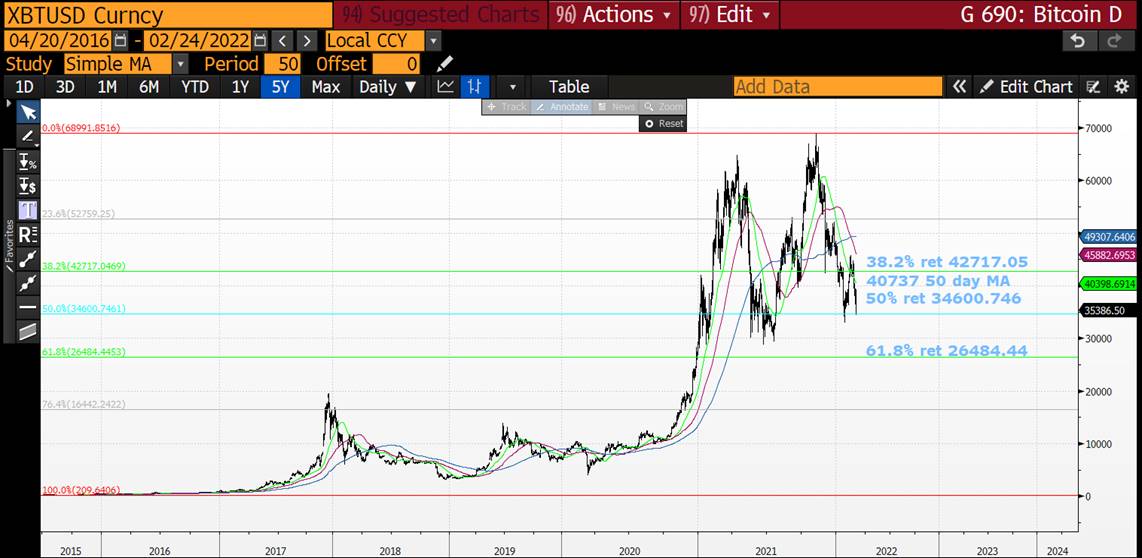Click the pencil icon beside Offset

445,64
